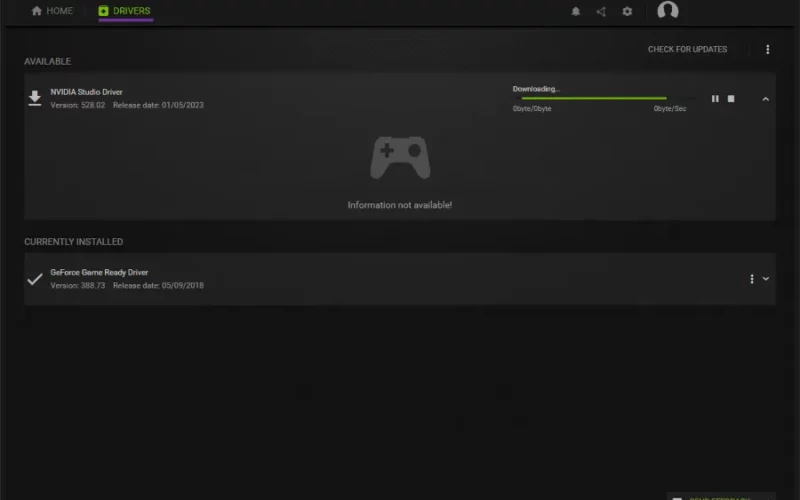Click the CURRENTLY INSTALLED section heading

[73, 242]
